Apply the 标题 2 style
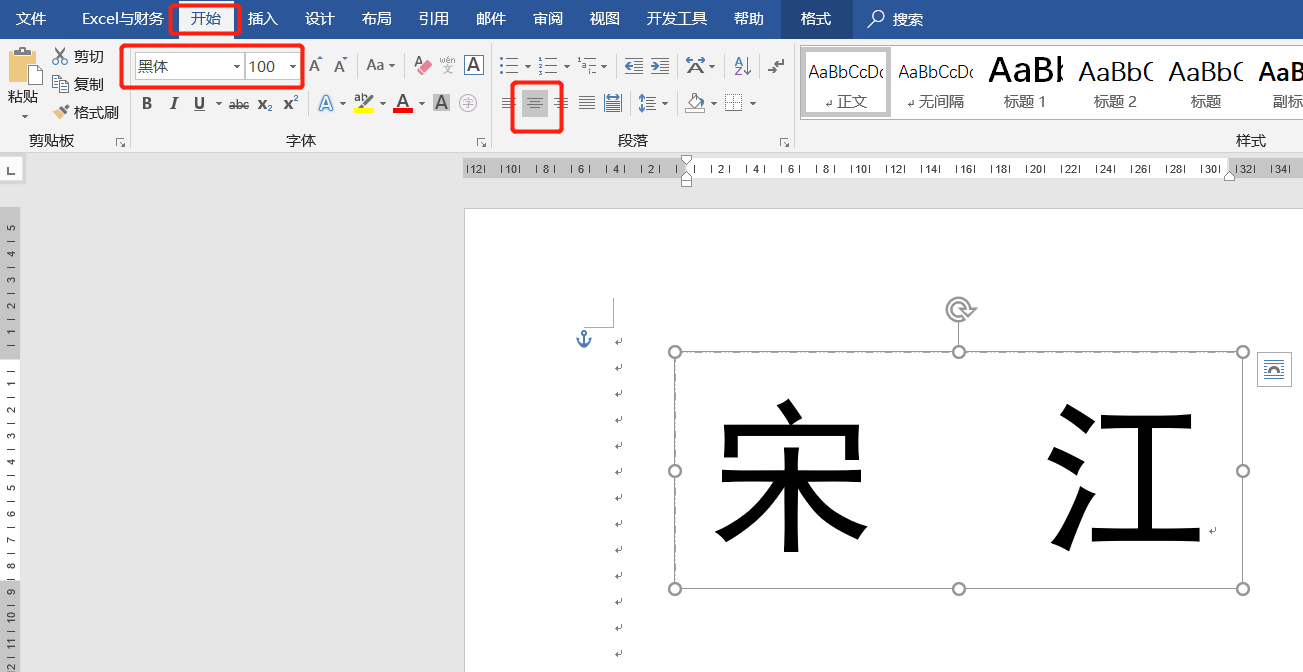Image resolution: width=1303 pixels, height=672 pixels. 1115,82
